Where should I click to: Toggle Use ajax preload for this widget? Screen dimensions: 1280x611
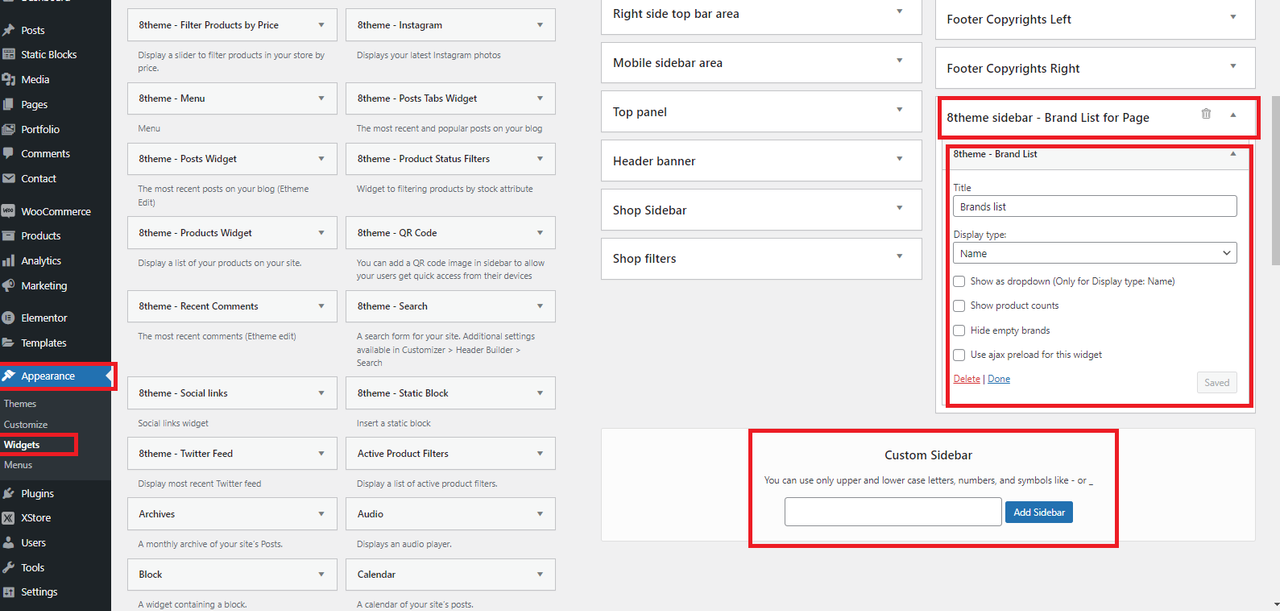959,355
